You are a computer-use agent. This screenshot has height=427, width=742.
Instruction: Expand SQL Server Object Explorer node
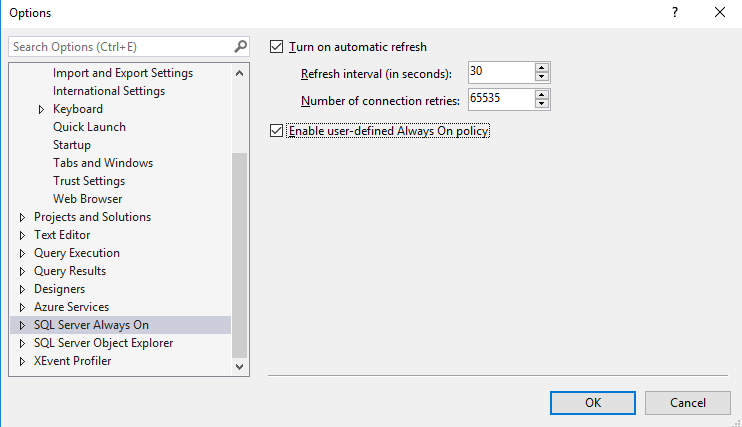[x=23, y=343]
